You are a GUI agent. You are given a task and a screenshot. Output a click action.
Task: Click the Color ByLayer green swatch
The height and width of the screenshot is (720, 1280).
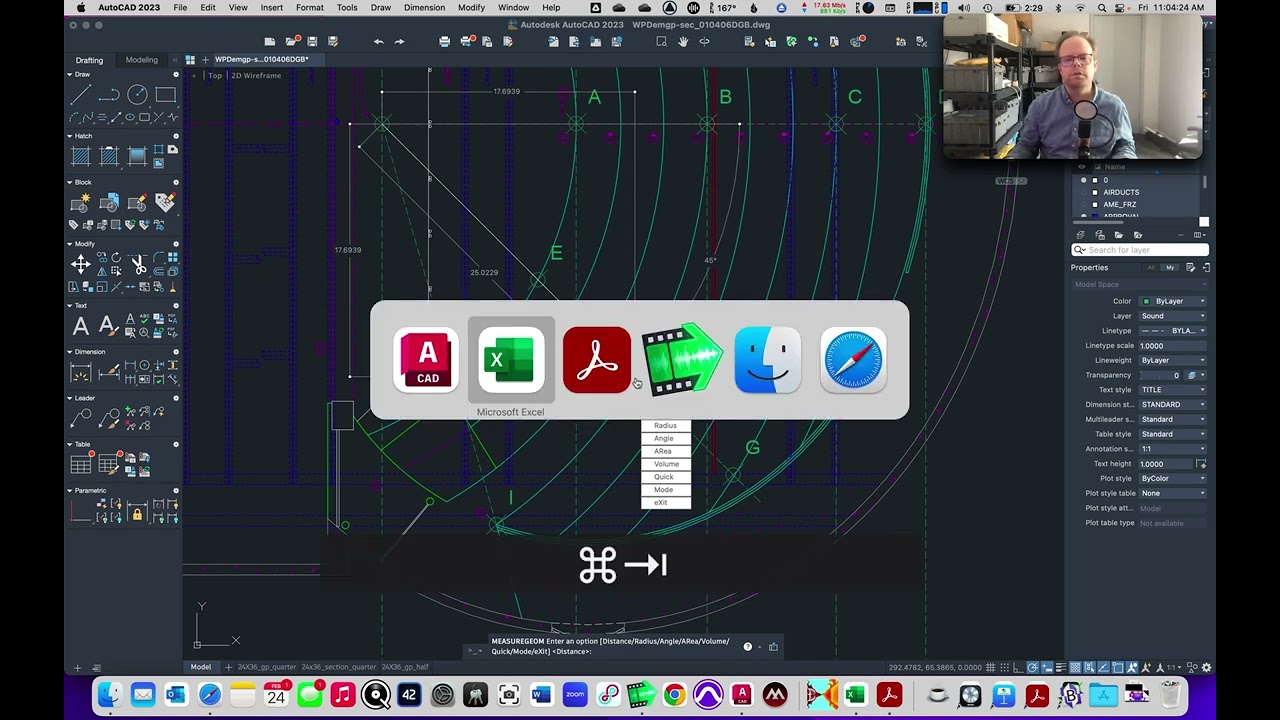pyautogui.click(x=1146, y=301)
